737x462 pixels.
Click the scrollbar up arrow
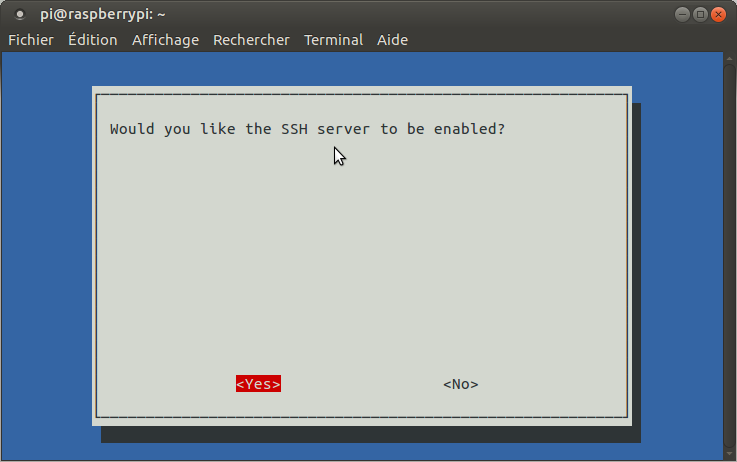pos(729,58)
